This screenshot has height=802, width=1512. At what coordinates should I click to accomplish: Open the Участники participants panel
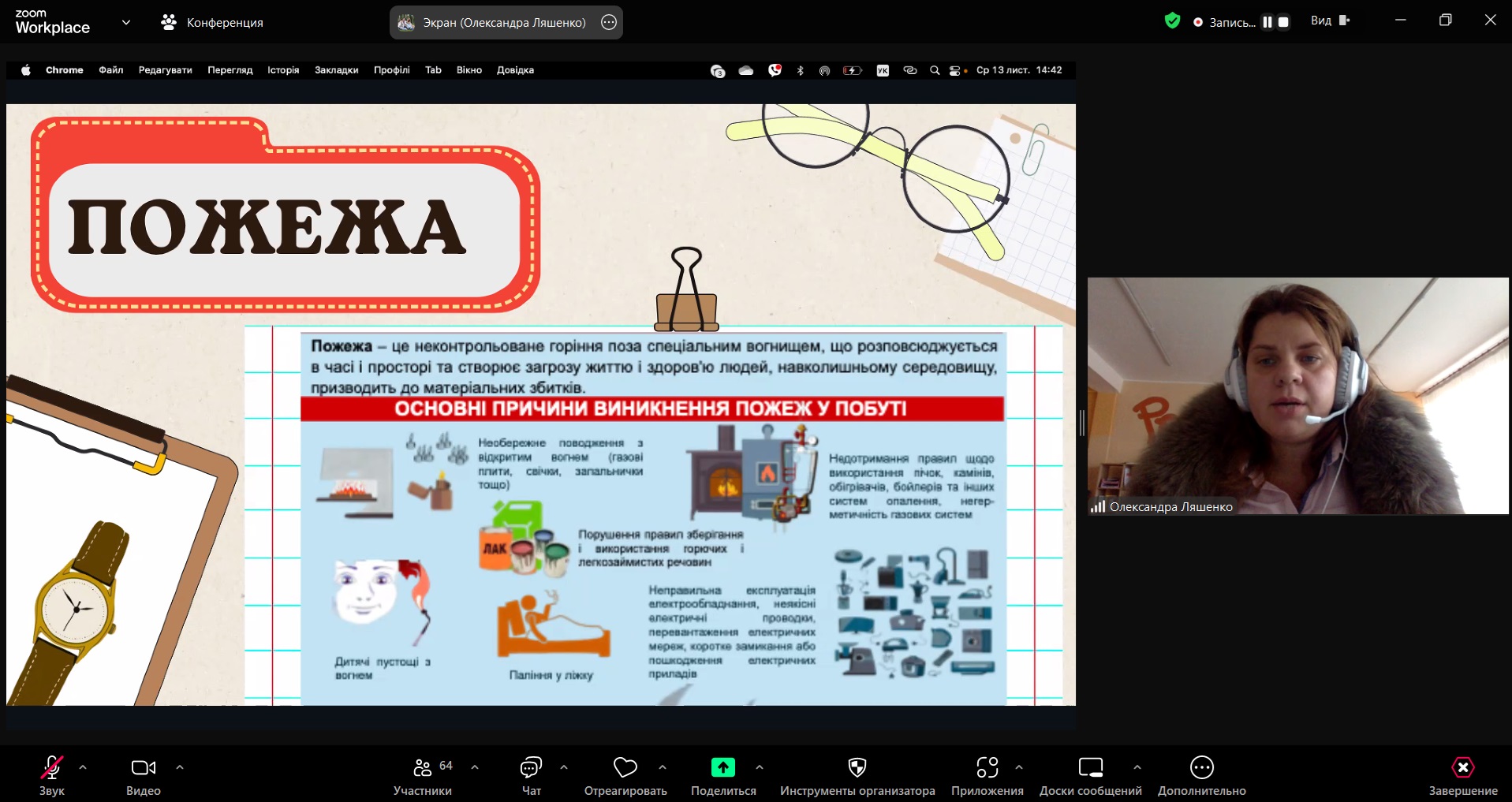pos(423,767)
